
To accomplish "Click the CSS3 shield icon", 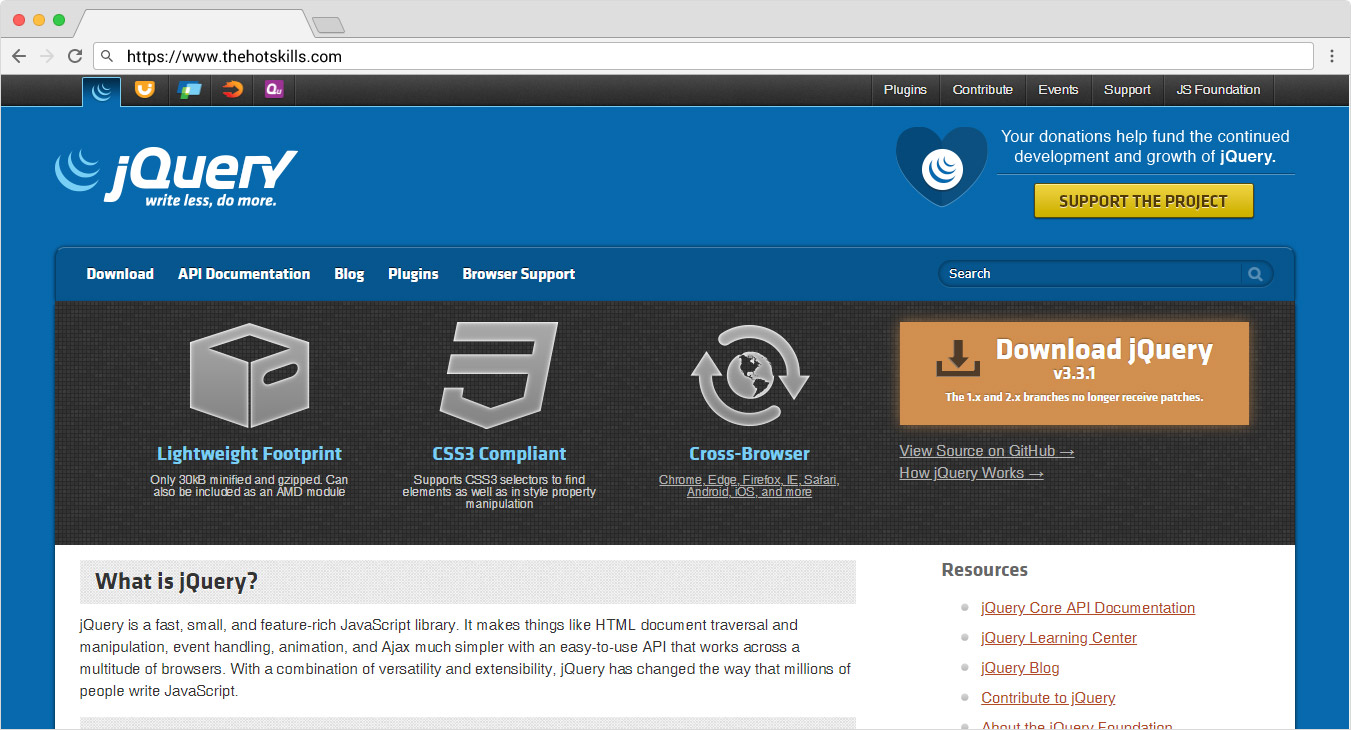I will (x=499, y=375).
